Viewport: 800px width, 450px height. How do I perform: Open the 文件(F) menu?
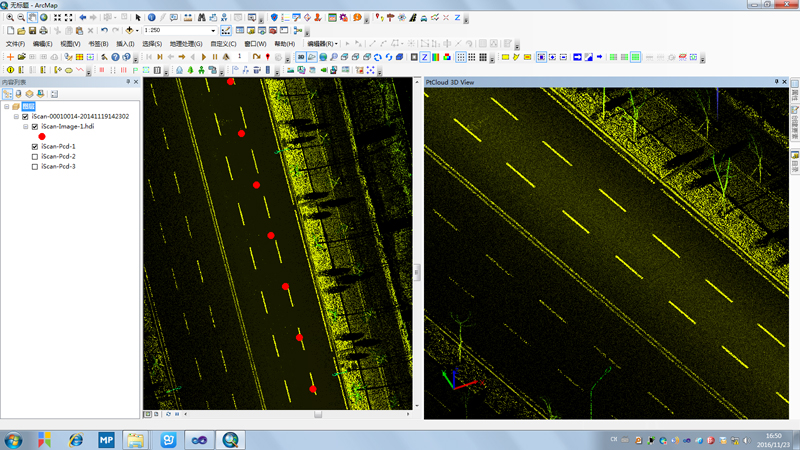pyautogui.click(x=15, y=44)
